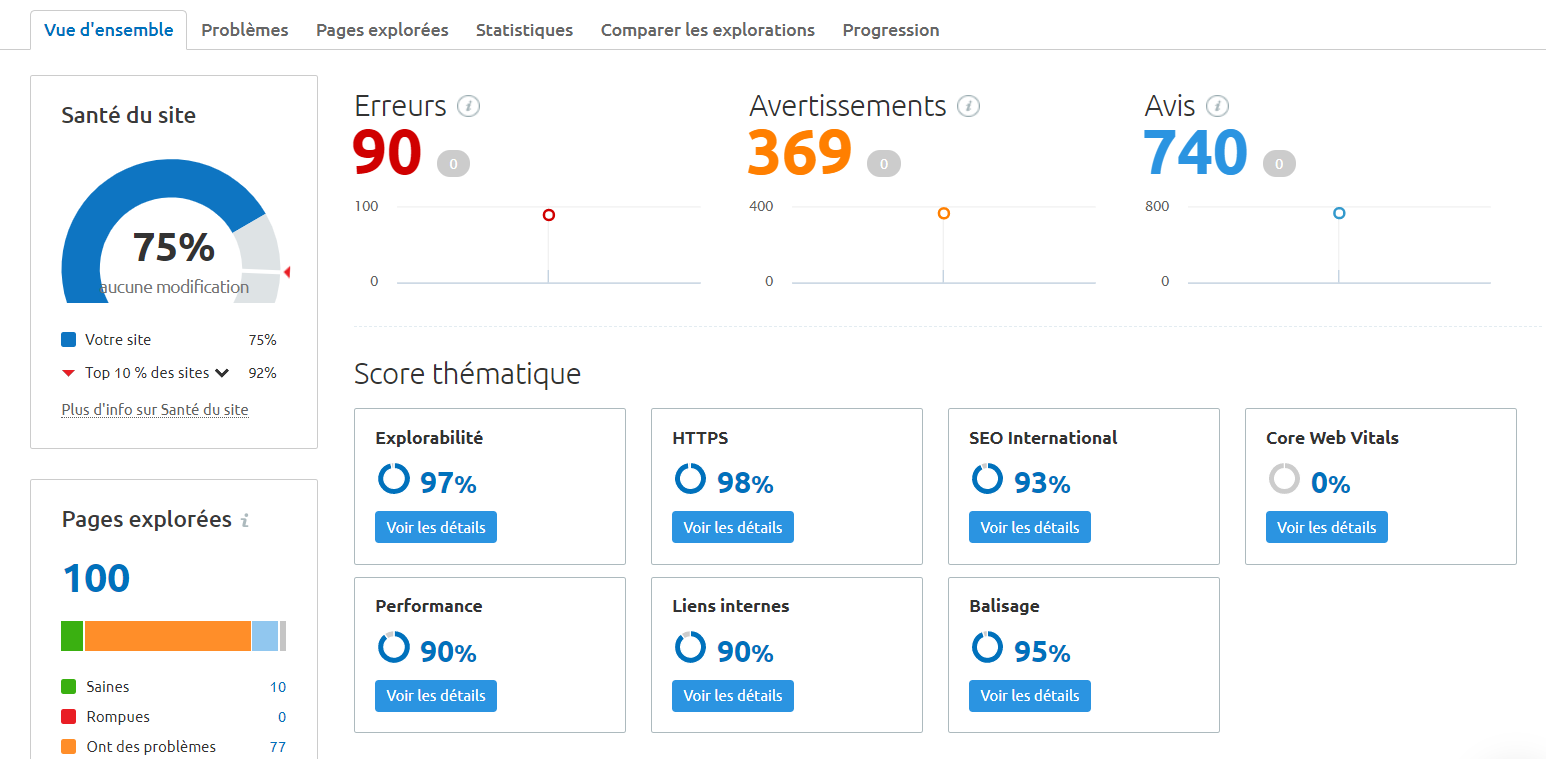Open the Erreurs info tooltip icon

pos(470,106)
